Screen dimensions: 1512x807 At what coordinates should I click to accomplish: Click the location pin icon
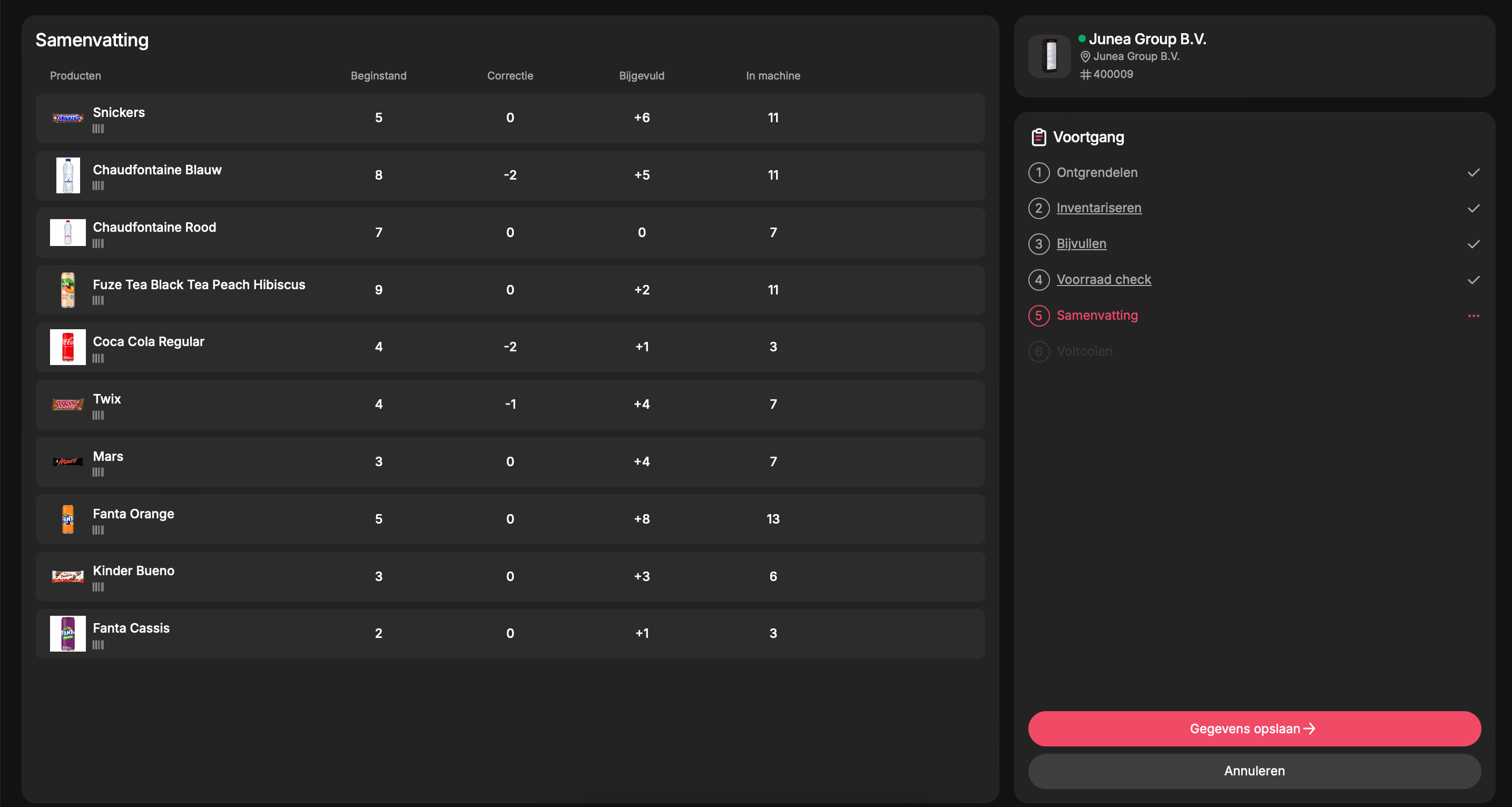(x=1085, y=56)
